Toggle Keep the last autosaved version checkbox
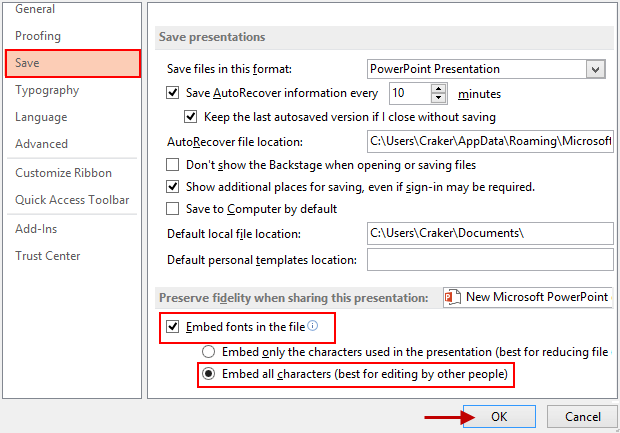 (x=191, y=117)
